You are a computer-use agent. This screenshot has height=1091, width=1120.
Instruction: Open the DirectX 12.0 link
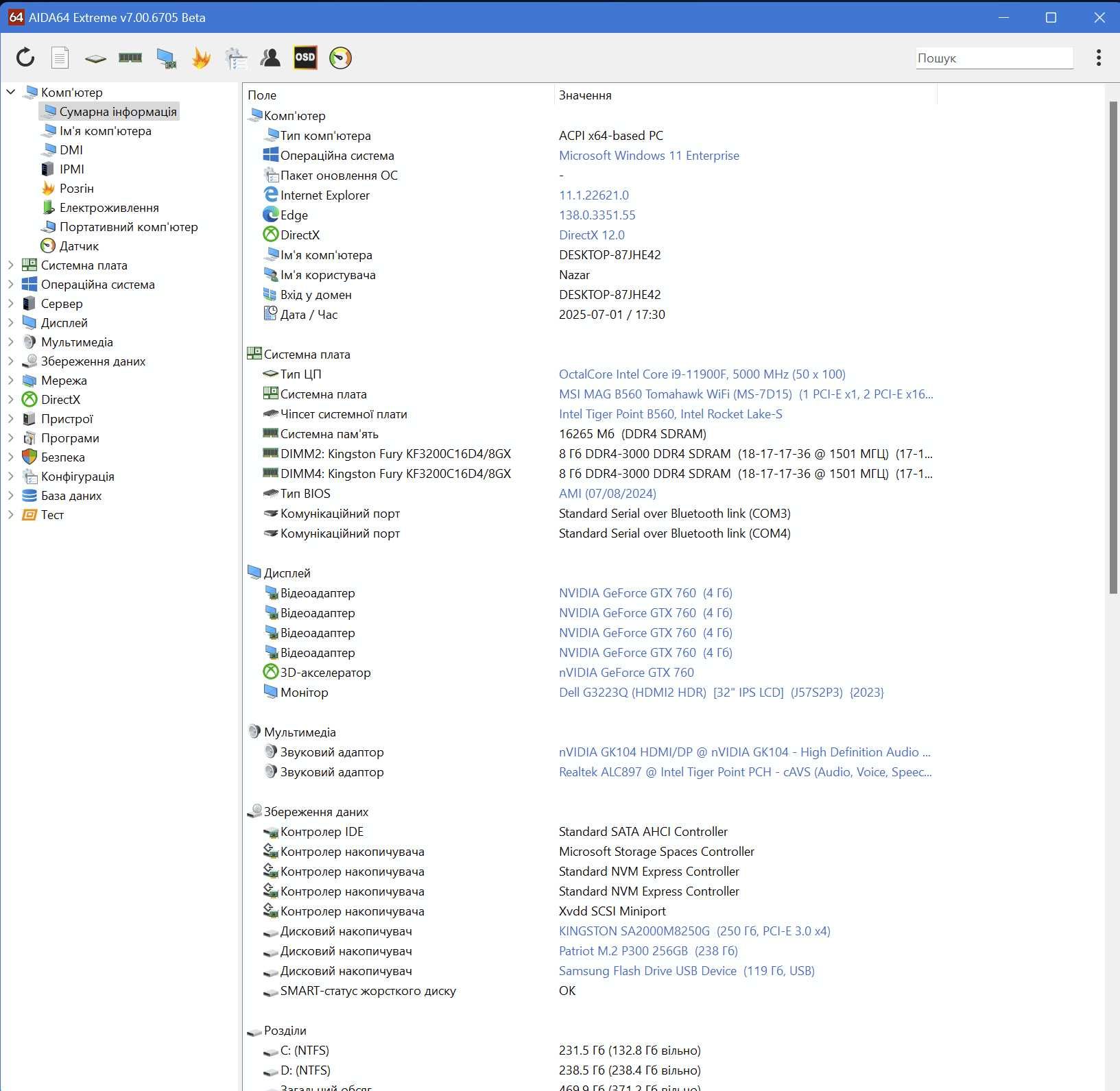click(591, 235)
